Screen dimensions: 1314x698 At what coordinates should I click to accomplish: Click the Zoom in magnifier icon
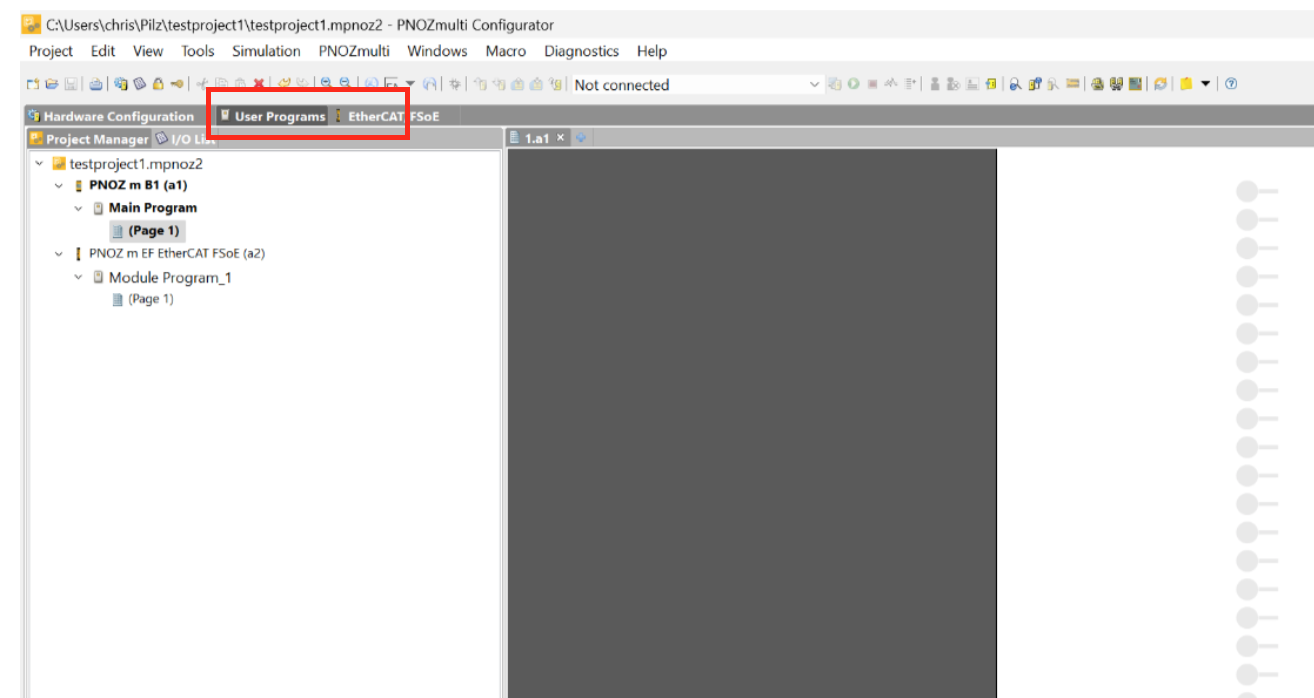[326, 84]
